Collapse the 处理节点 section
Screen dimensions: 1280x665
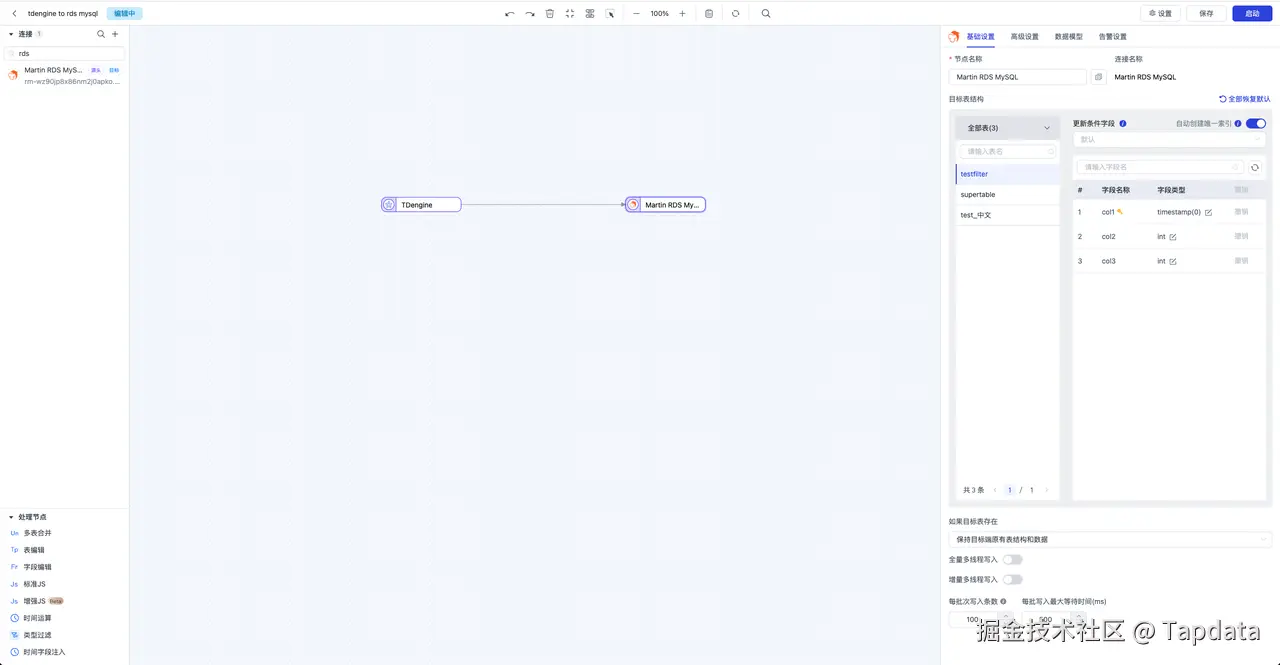coord(11,517)
